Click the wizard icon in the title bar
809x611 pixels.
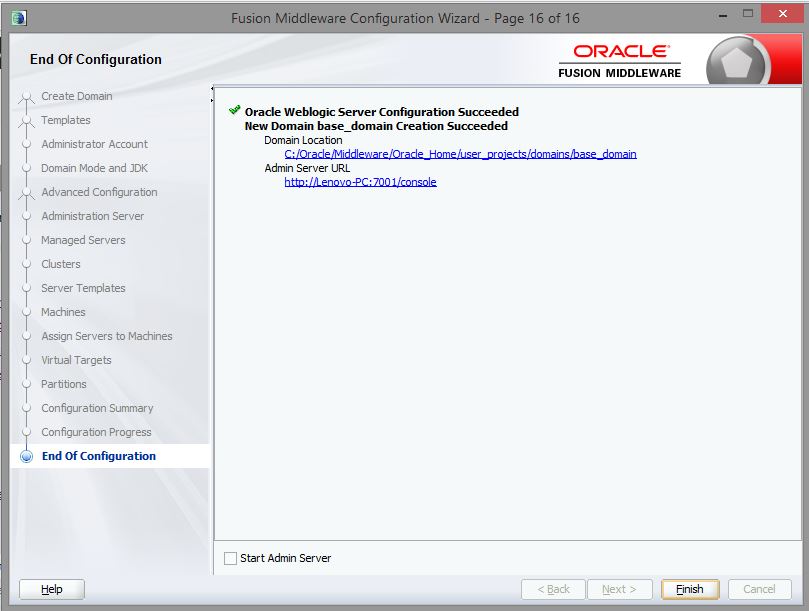pos(19,17)
